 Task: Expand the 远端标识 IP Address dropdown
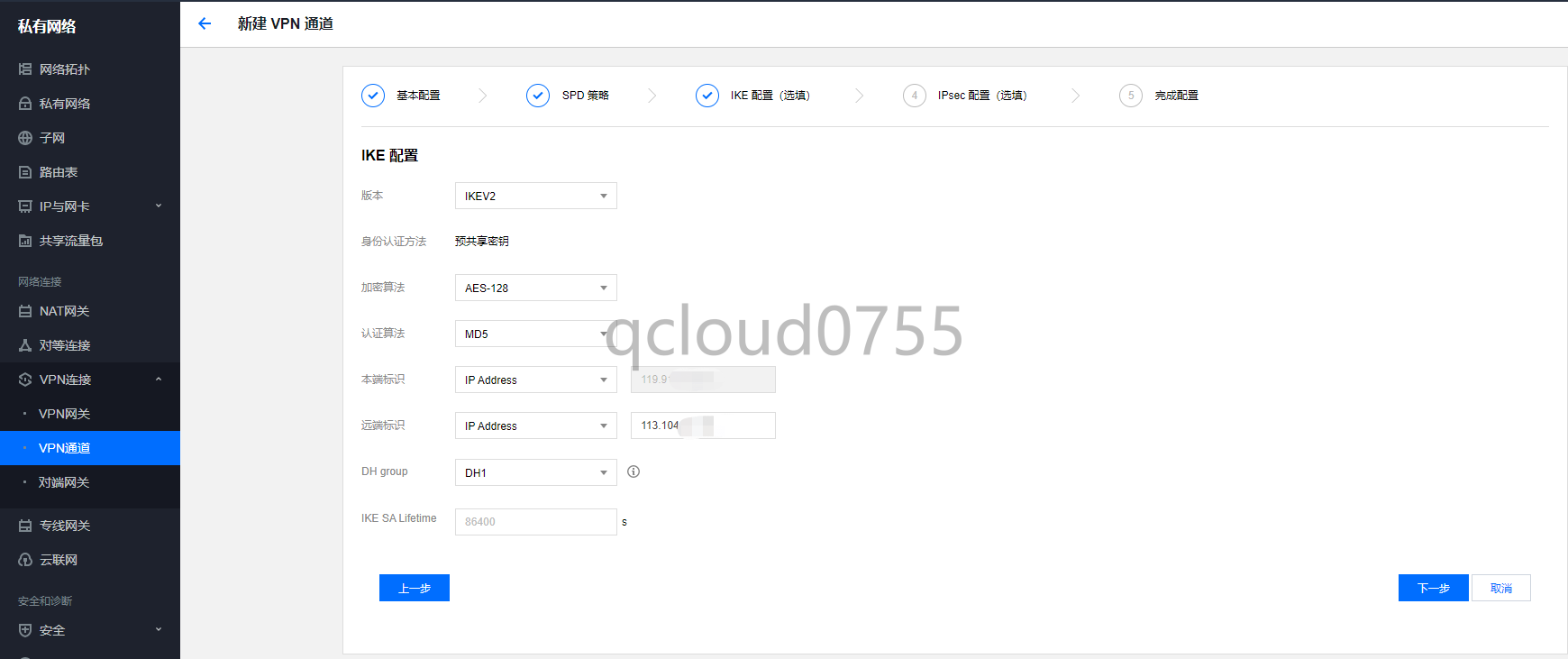(x=535, y=426)
